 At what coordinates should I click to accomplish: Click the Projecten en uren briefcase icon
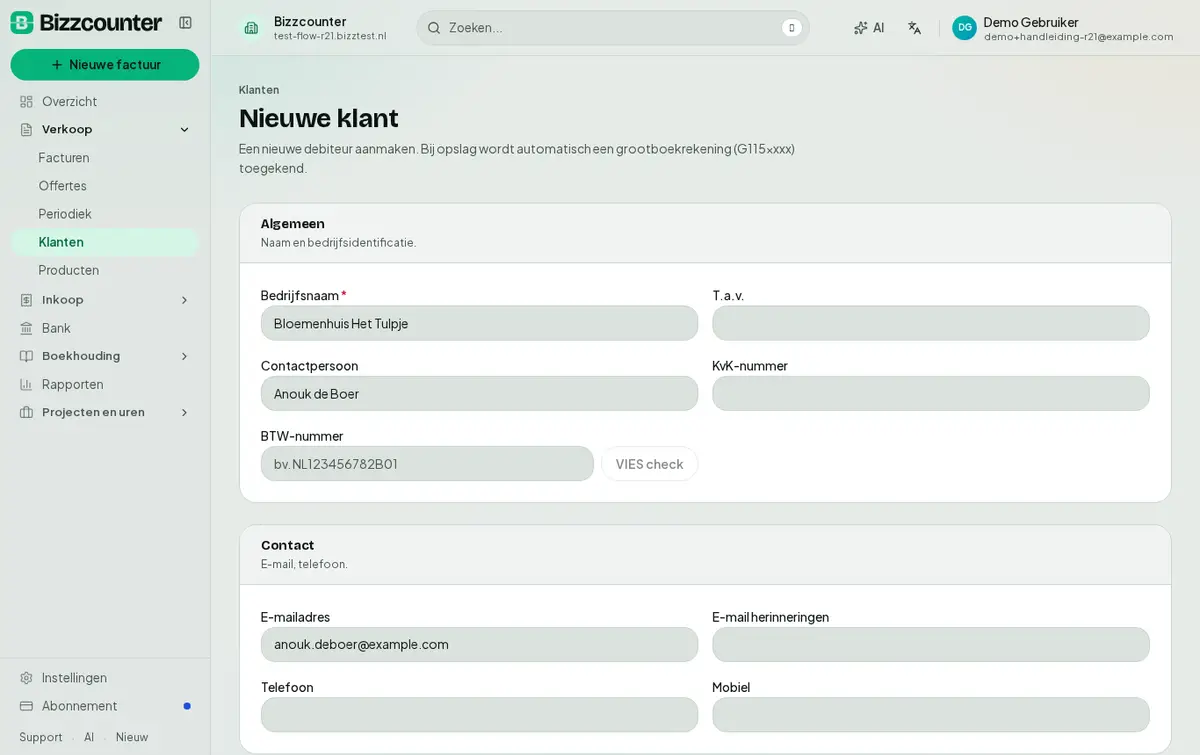[x=27, y=412]
